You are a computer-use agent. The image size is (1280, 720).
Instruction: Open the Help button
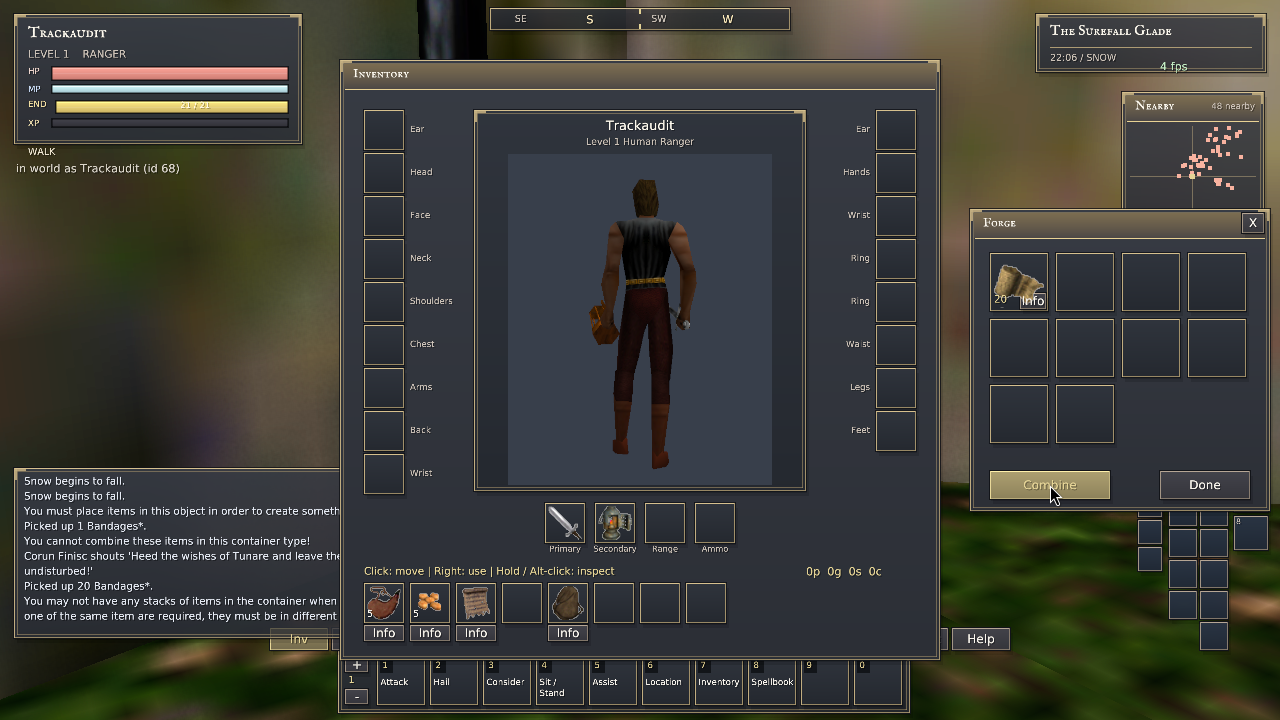coord(981,639)
